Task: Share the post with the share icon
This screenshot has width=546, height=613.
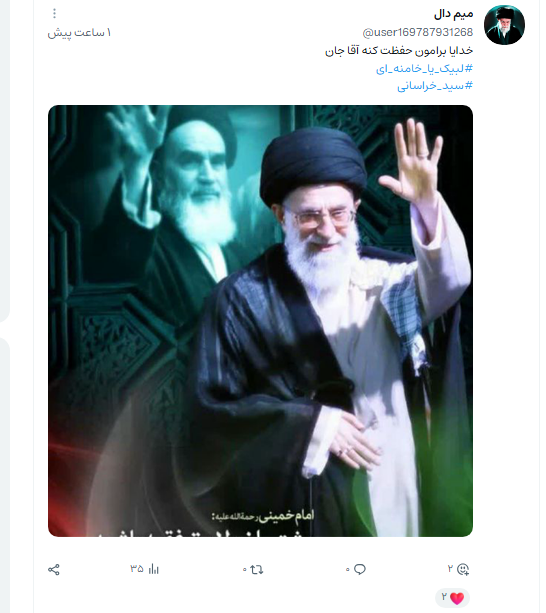Action: coord(54,570)
